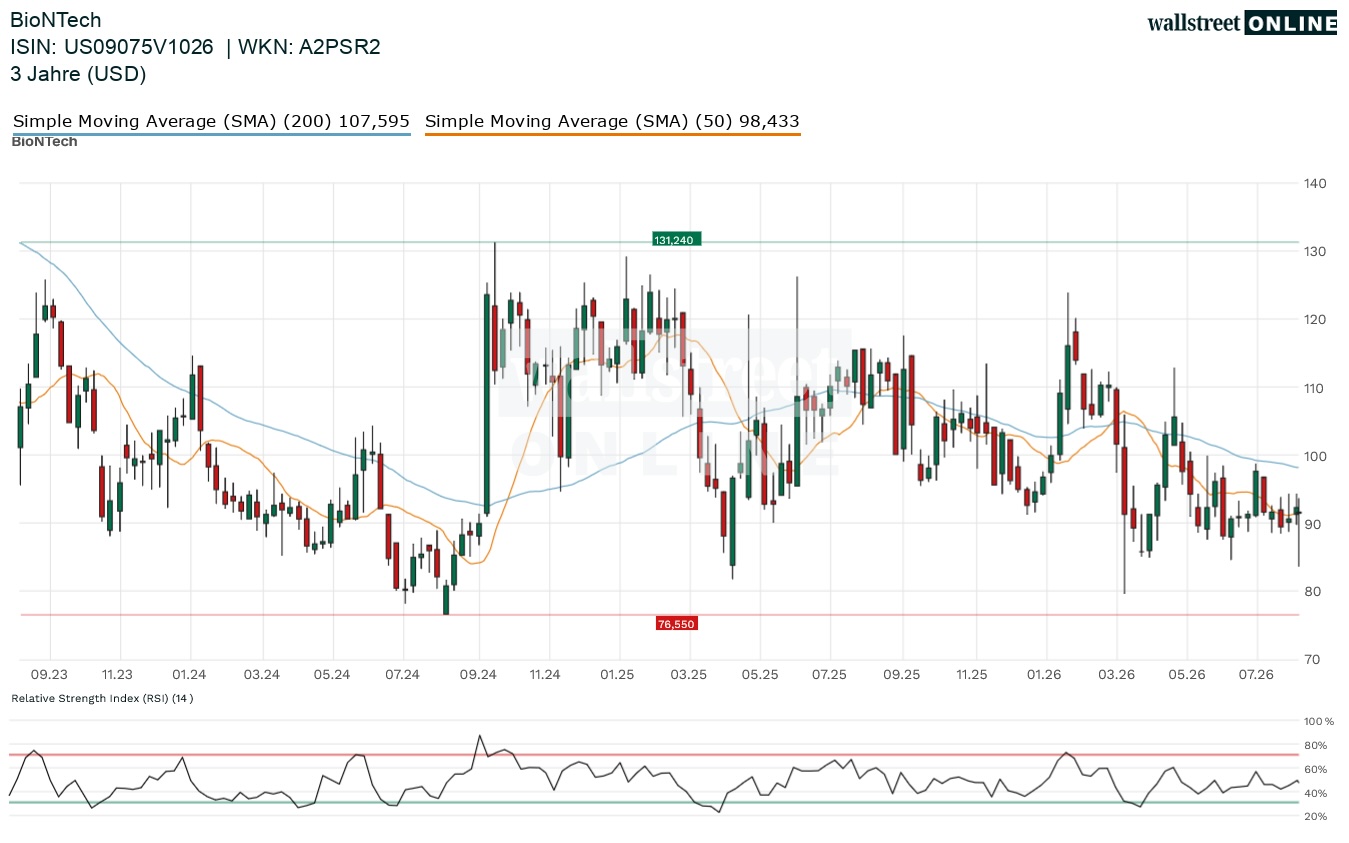Select the 07.26 date axis label
The height and width of the screenshot is (843, 1349).
[x=1256, y=675]
